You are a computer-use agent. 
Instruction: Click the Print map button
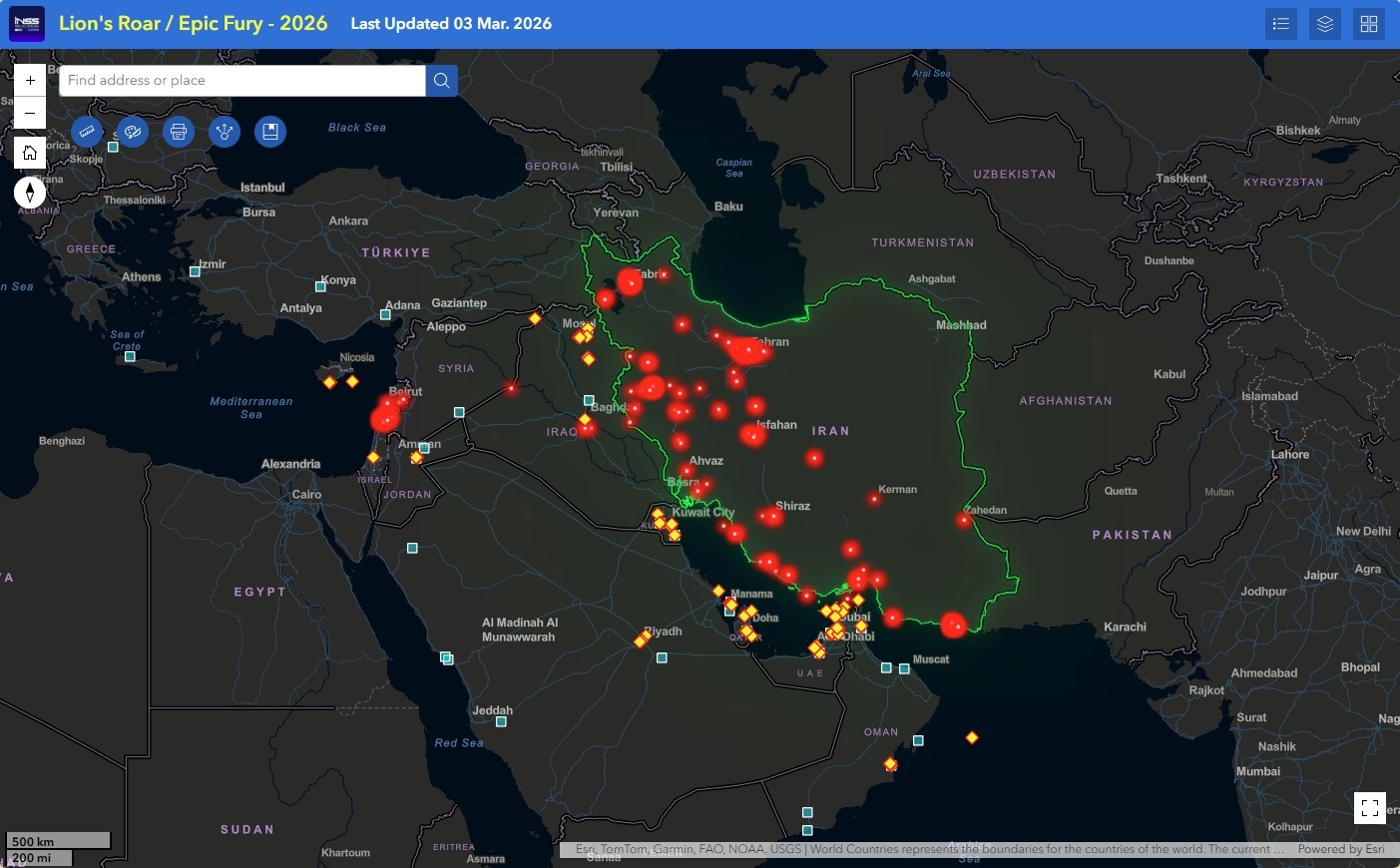click(179, 132)
